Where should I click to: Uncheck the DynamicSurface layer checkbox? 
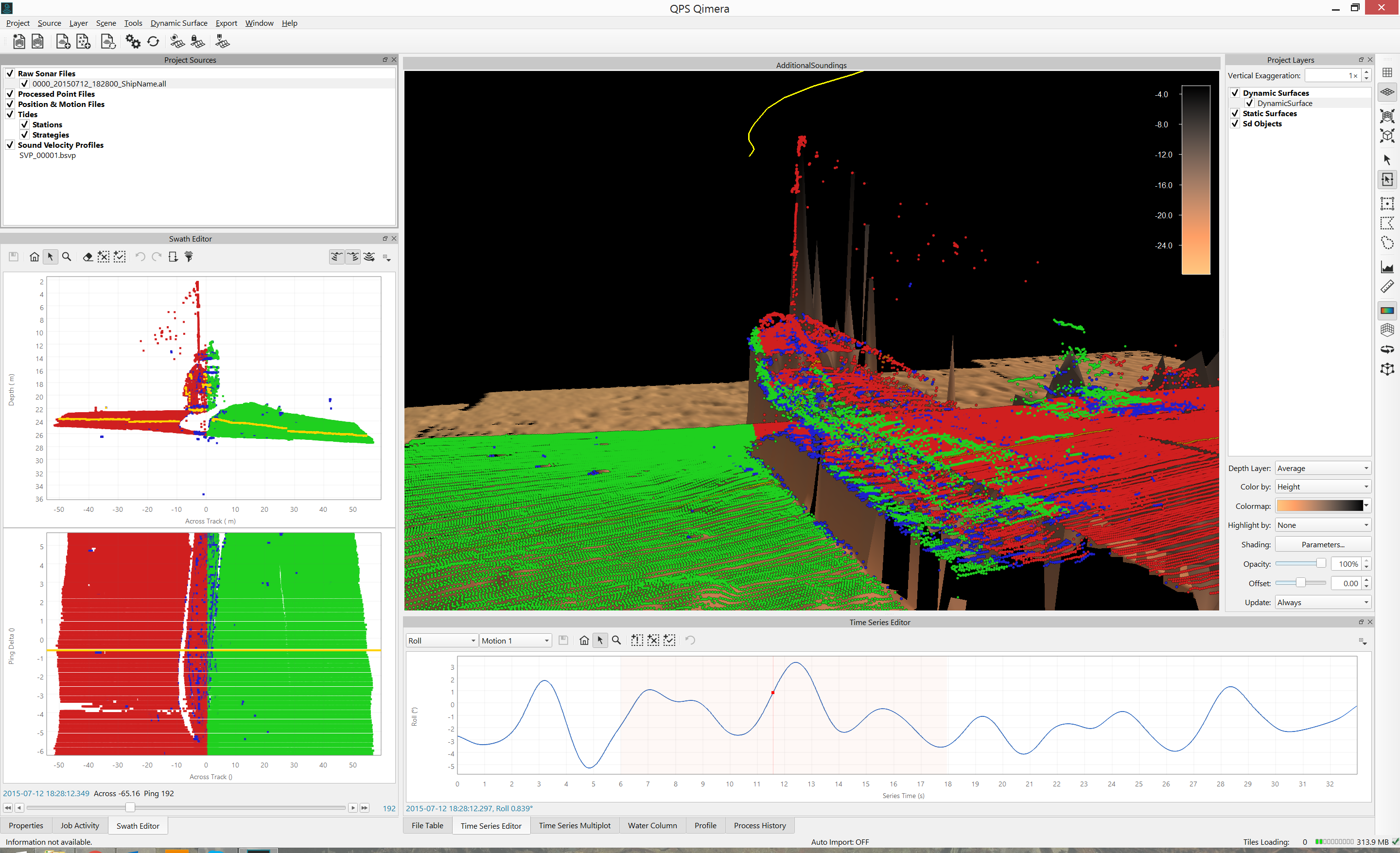tap(1249, 104)
